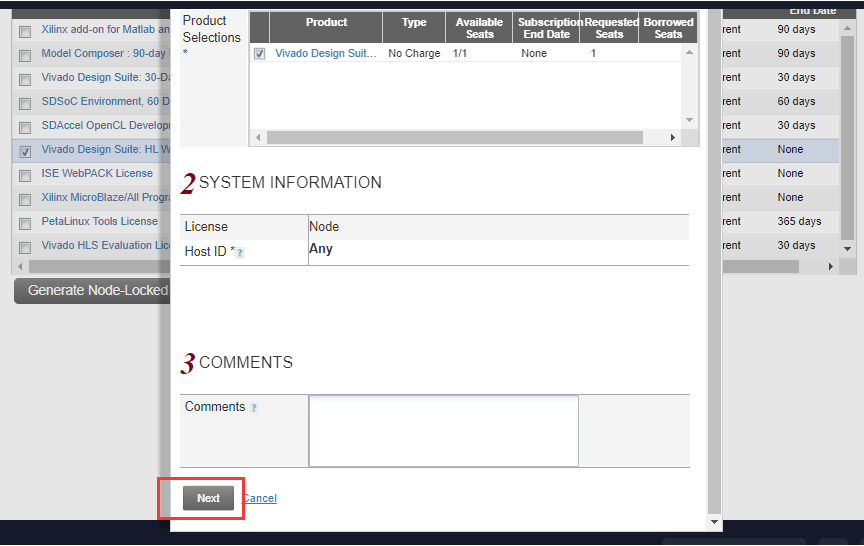Open the PetaLinux Tools License link
The width and height of the screenshot is (864, 546).
tap(100, 221)
